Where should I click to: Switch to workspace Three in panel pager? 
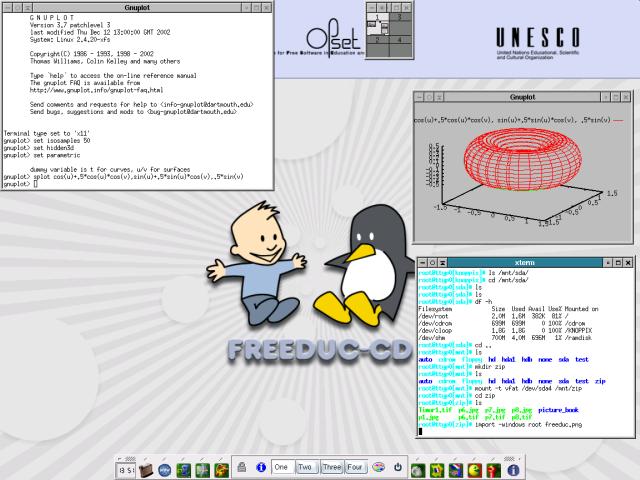click(332, 467)
